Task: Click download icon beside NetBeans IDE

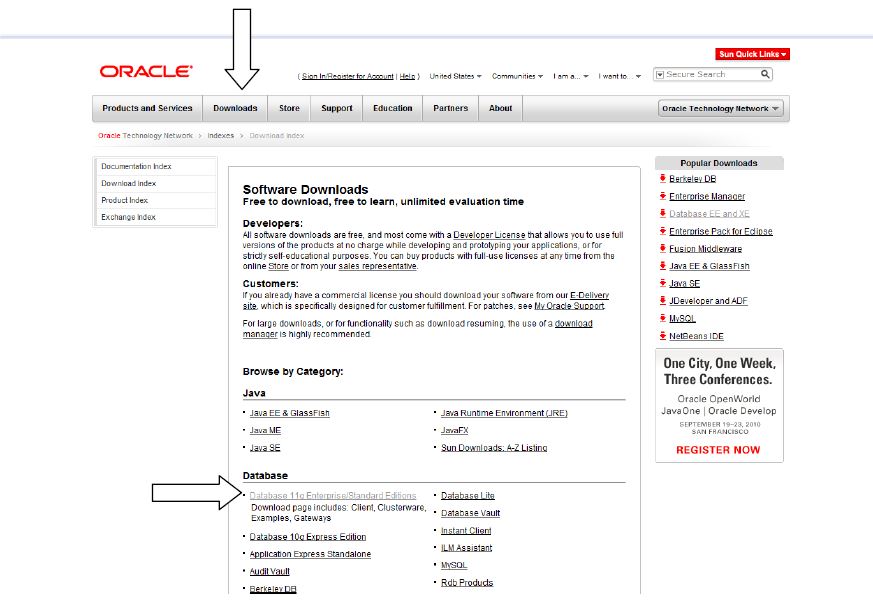Action: 663,336
